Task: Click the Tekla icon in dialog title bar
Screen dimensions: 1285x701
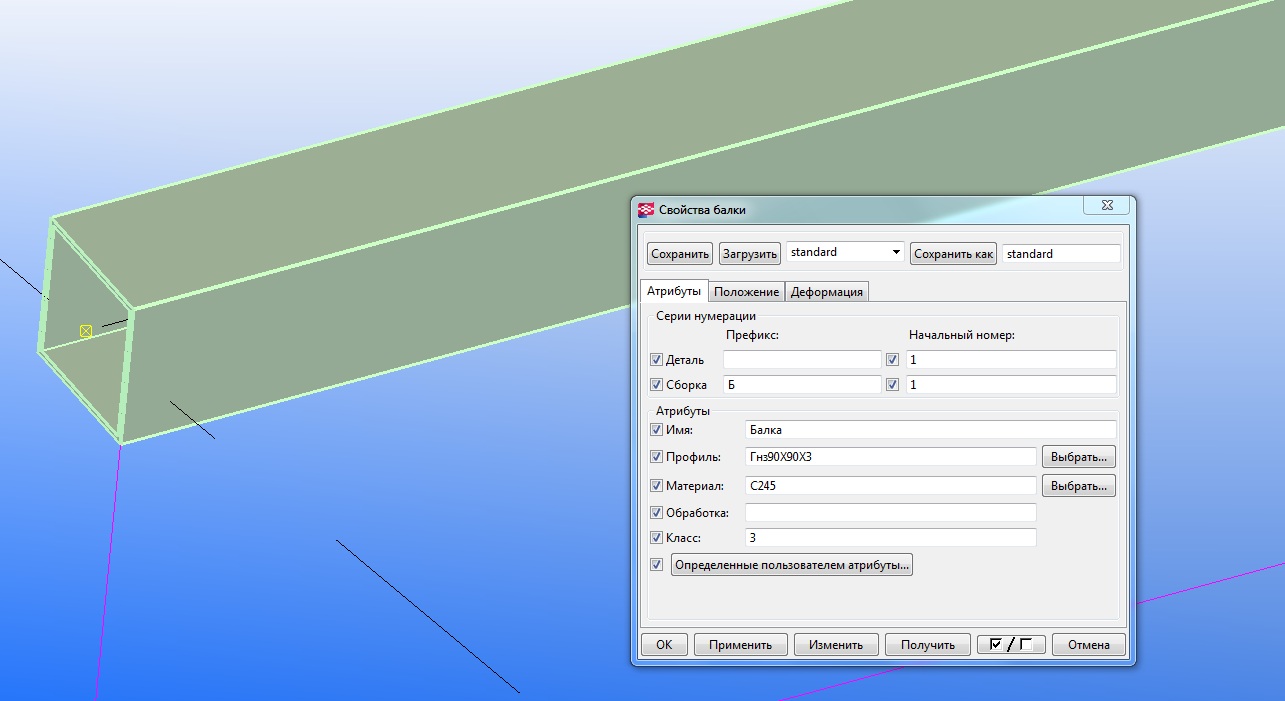Action: click(x=646, y=210)
